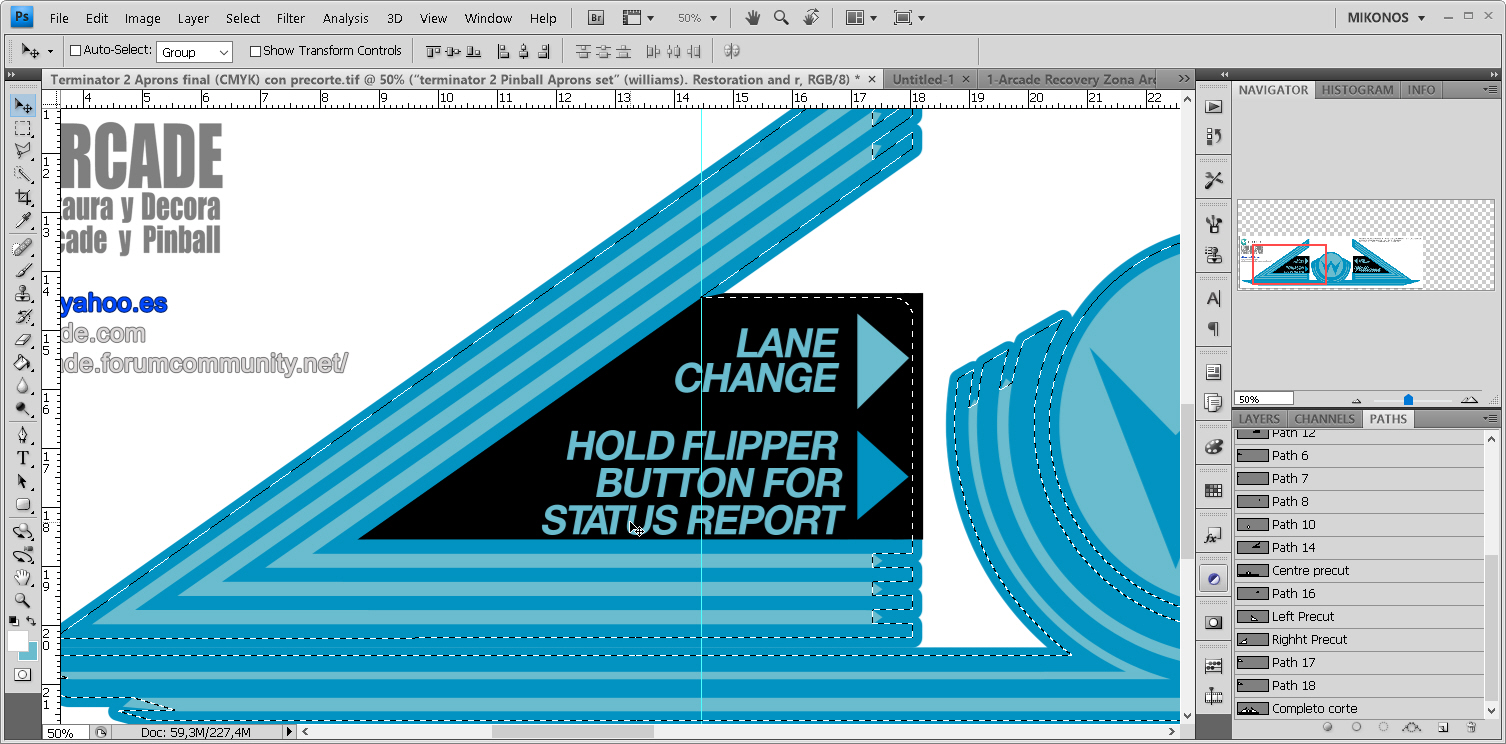Click the Navigator zoom percentage field
Image resolution: width=1506 pixels, height=744 pixels.
1263,399
